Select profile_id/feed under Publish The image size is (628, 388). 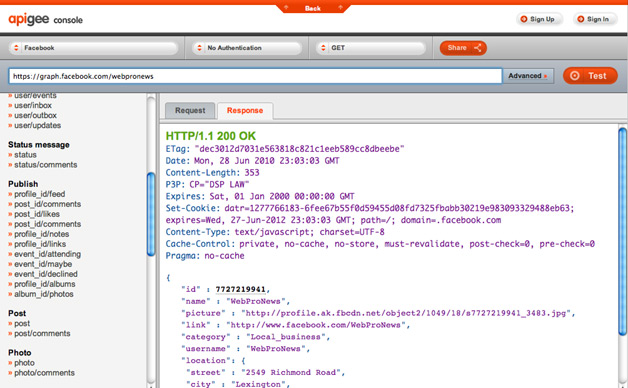pyautogui.click(x=40, y=194)
